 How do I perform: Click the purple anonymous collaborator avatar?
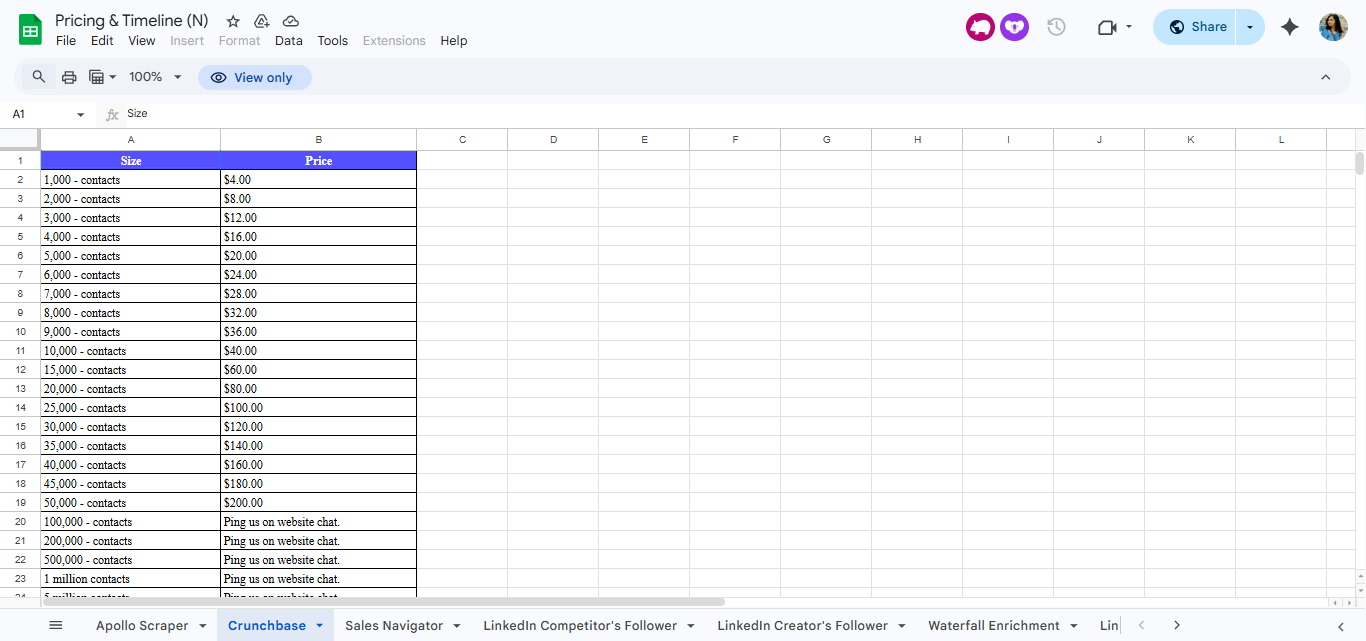1014,27
